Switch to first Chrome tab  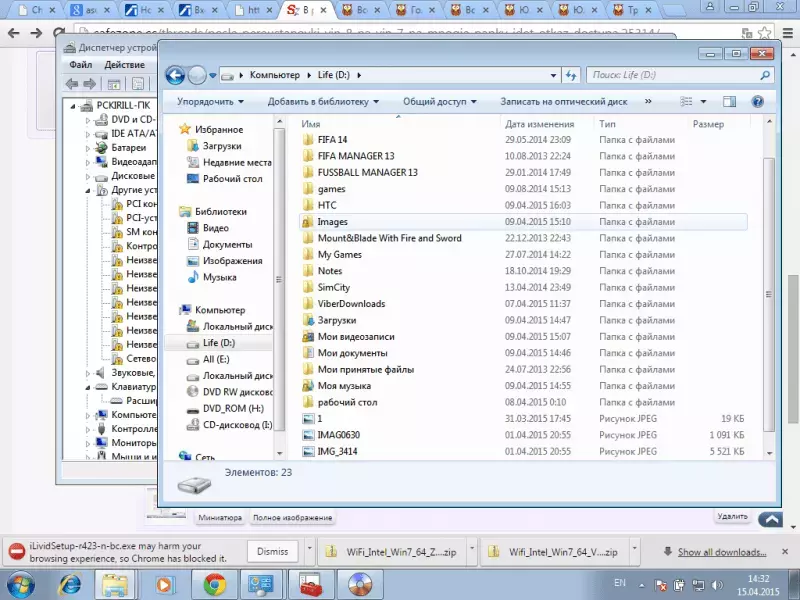37,10
